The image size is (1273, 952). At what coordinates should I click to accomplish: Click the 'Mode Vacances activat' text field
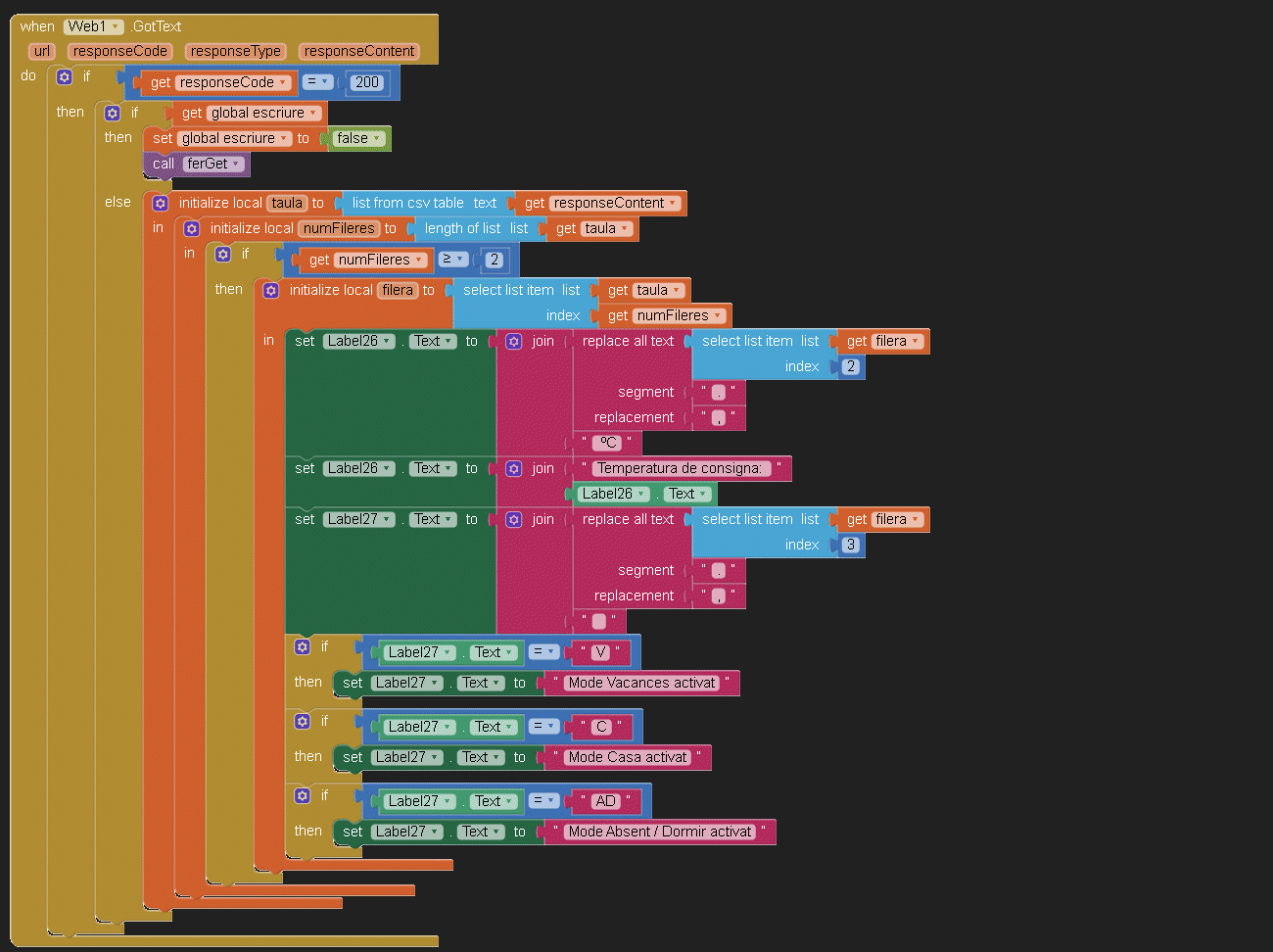point(641,684)
